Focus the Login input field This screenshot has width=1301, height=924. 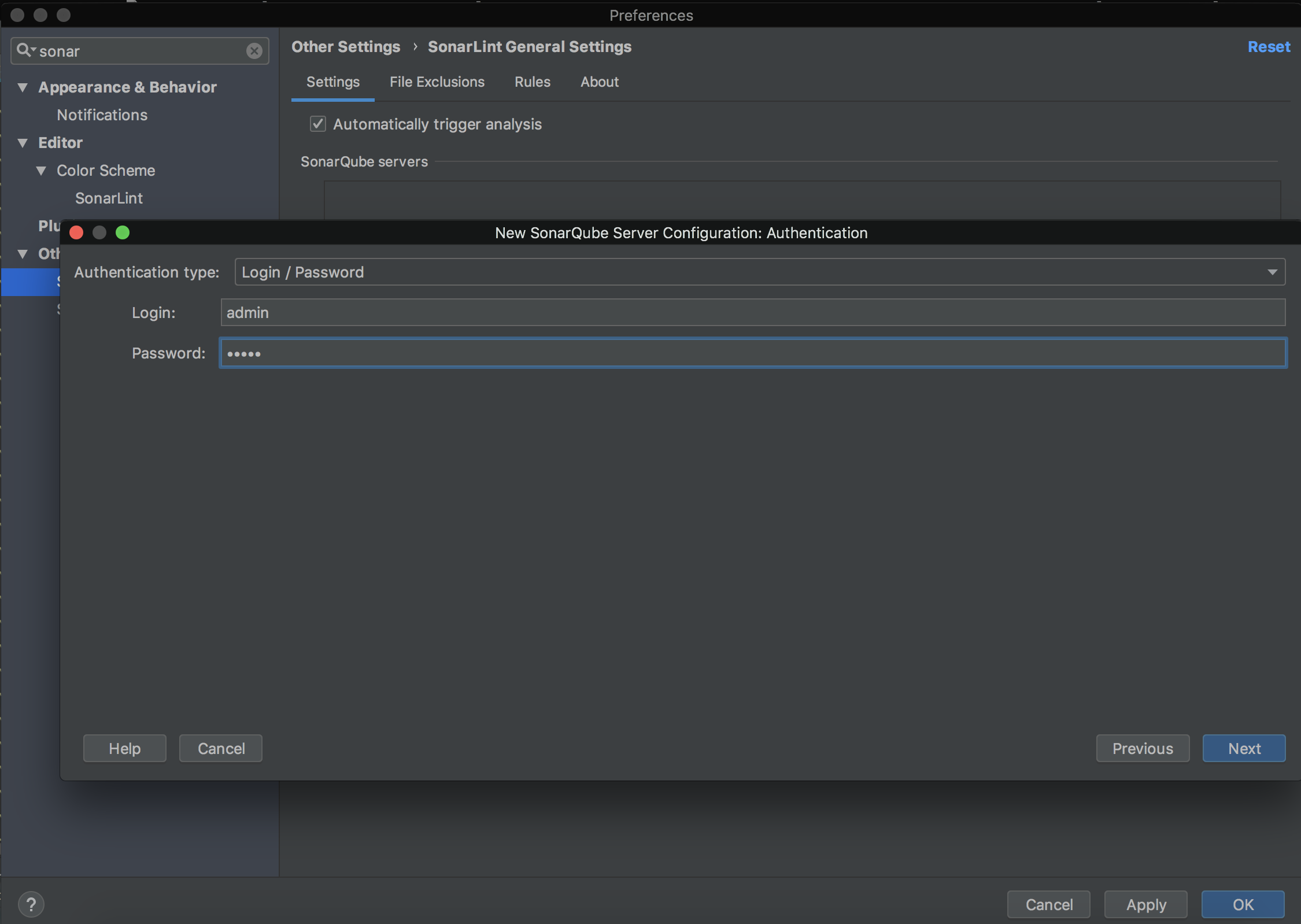752,312
